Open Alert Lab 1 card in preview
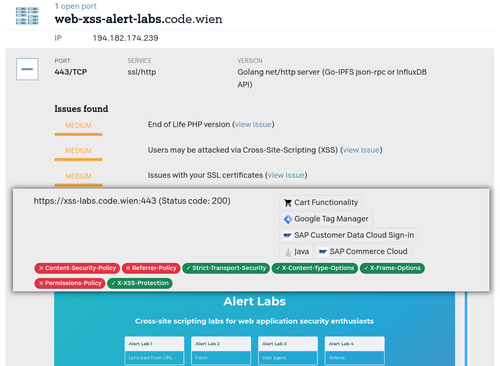This screenshot has height=366, width=500. click(154, 351)
